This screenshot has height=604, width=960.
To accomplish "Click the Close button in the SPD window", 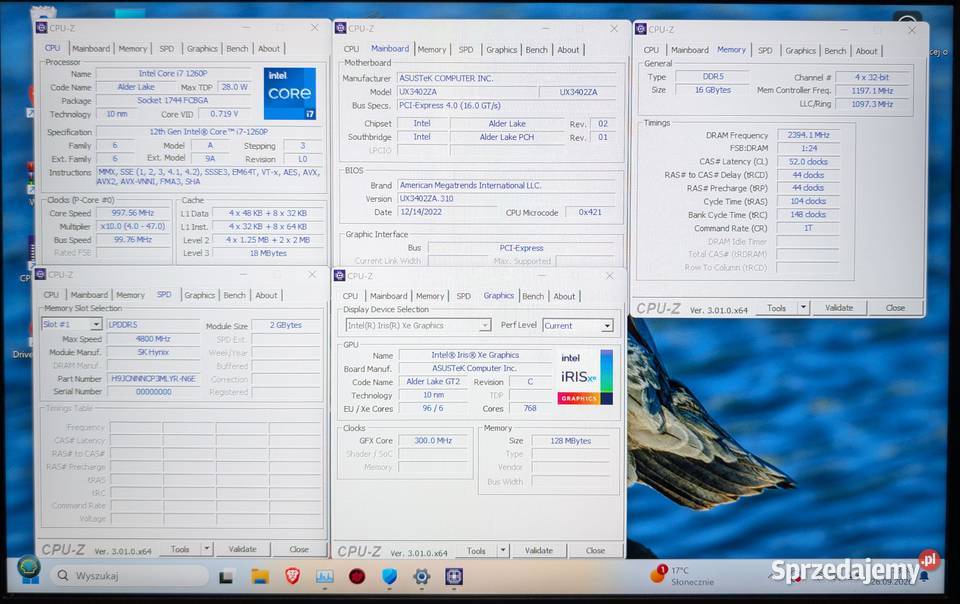I will click(x=299, y=549).
